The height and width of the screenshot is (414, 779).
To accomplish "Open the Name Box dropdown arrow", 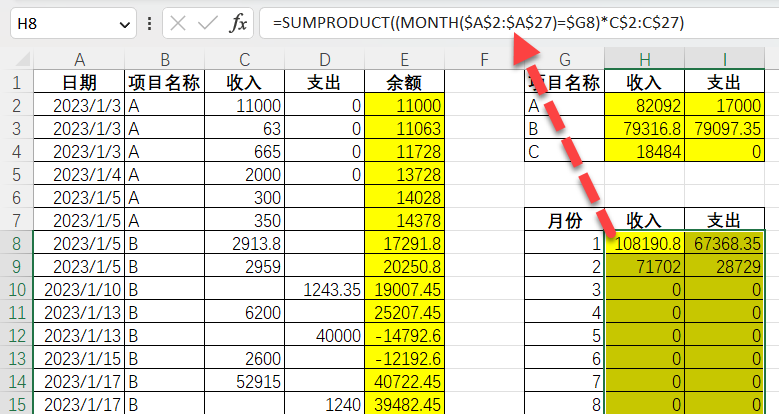I will [x=125, y=24].
